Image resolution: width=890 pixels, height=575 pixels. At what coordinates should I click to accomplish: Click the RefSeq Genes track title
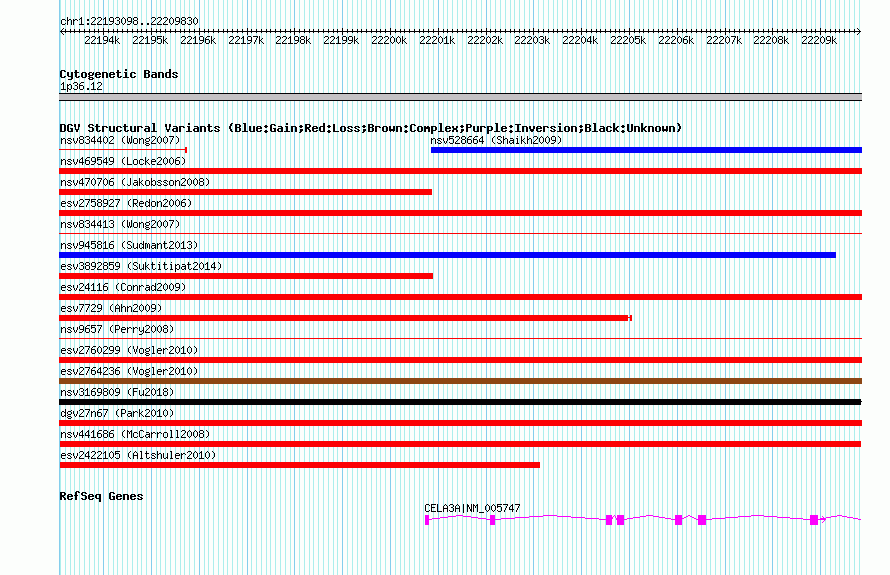click(x=101, y=496)
